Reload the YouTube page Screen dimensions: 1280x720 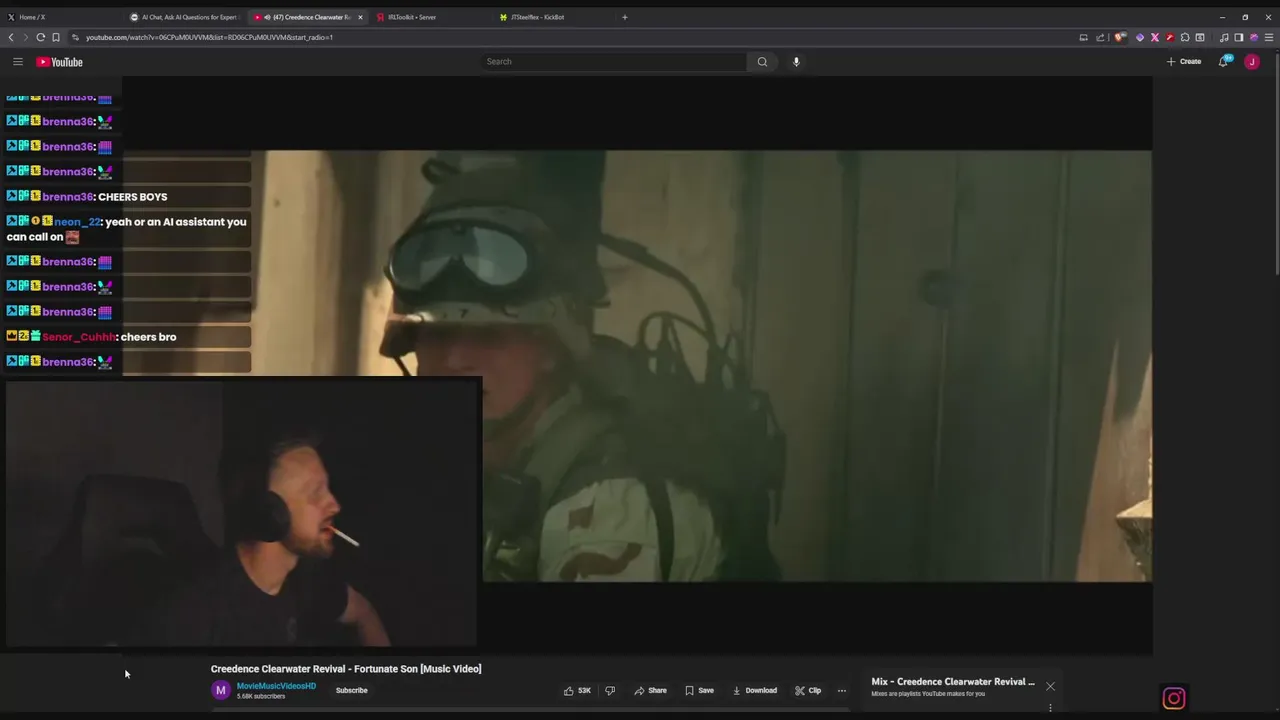(40, 37)
